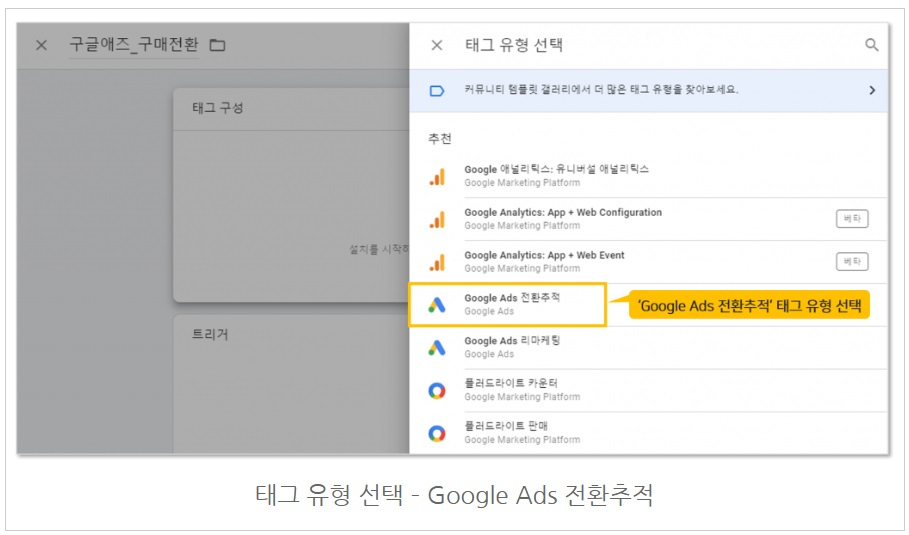Click App + Web Event analytics icon

[437, 262]
